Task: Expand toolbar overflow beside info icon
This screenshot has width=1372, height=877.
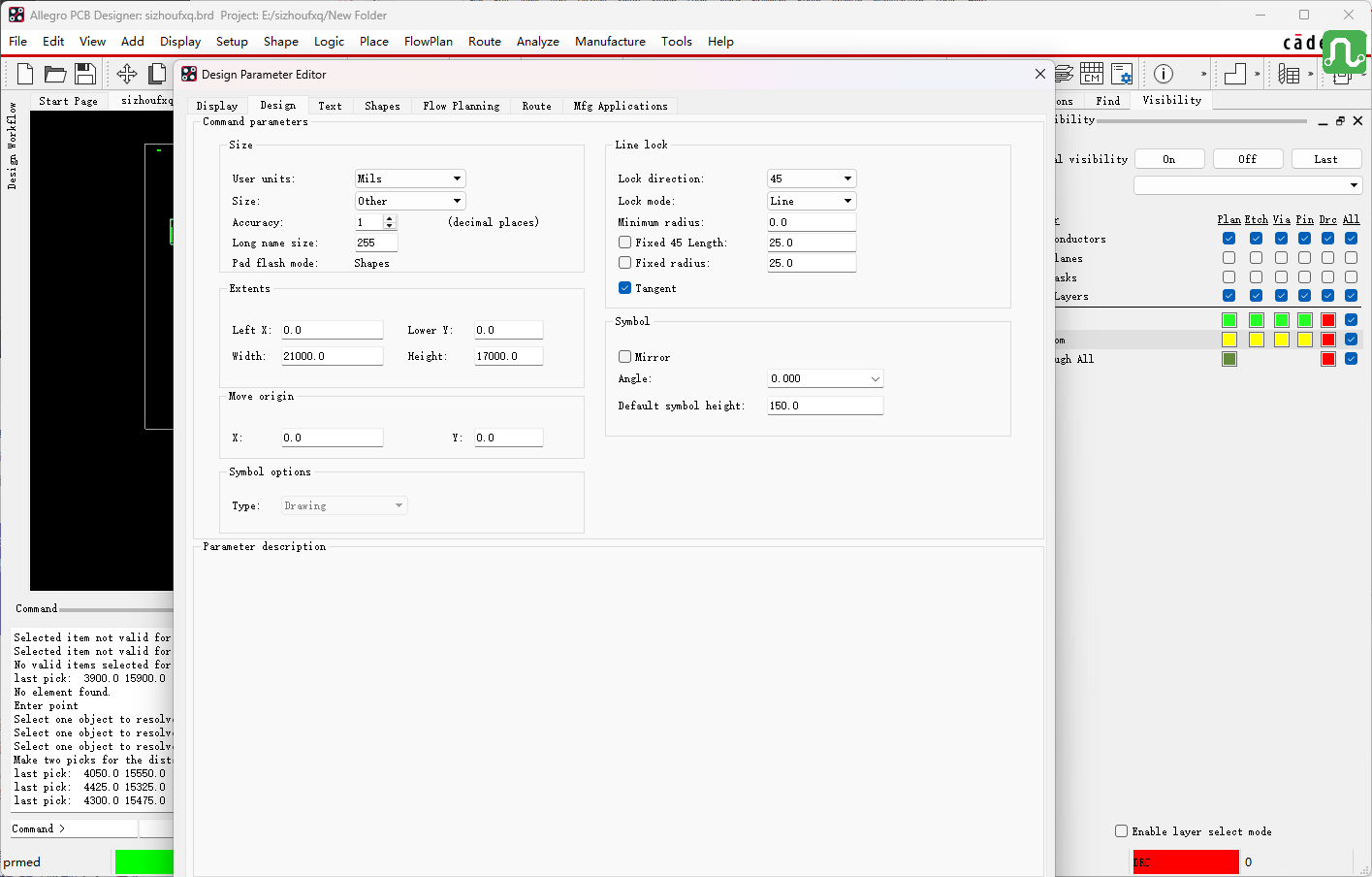Action: [1204, 74]
